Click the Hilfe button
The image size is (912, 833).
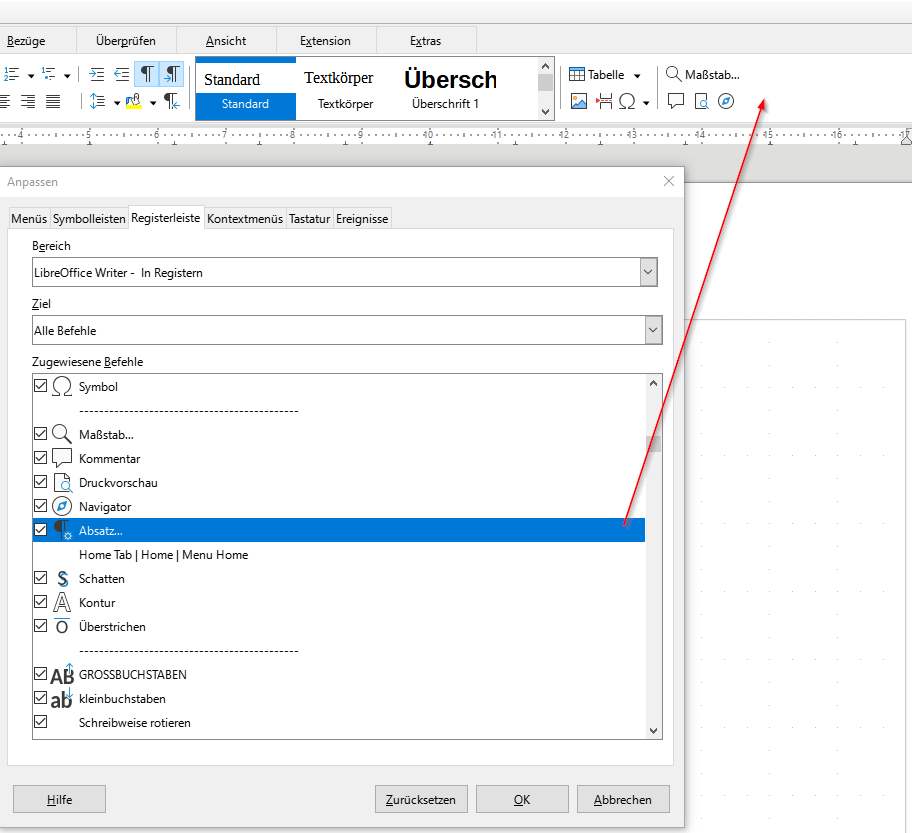pos(59,799)
